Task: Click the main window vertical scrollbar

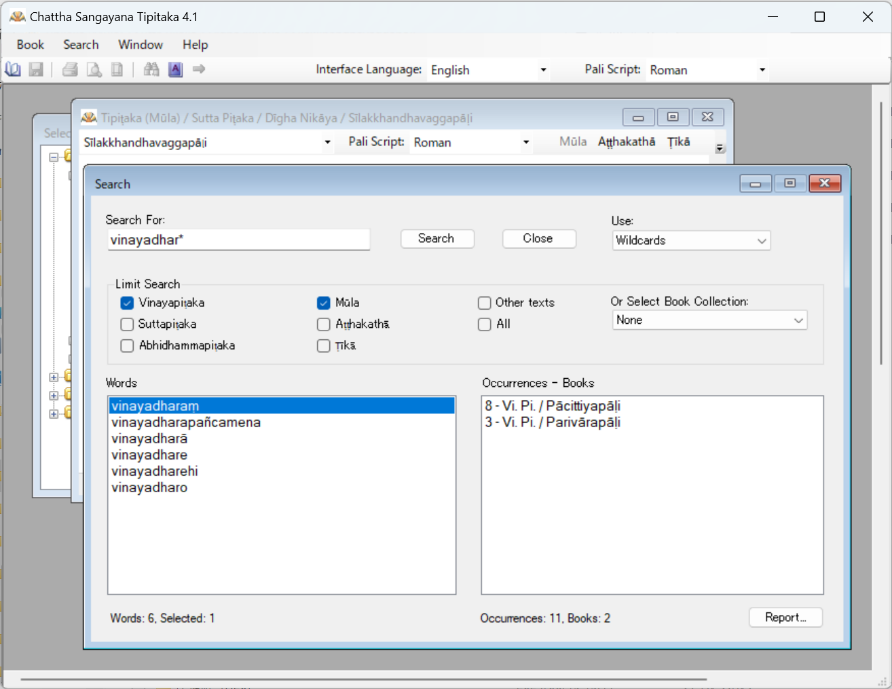Action: [x=881, y=233]
